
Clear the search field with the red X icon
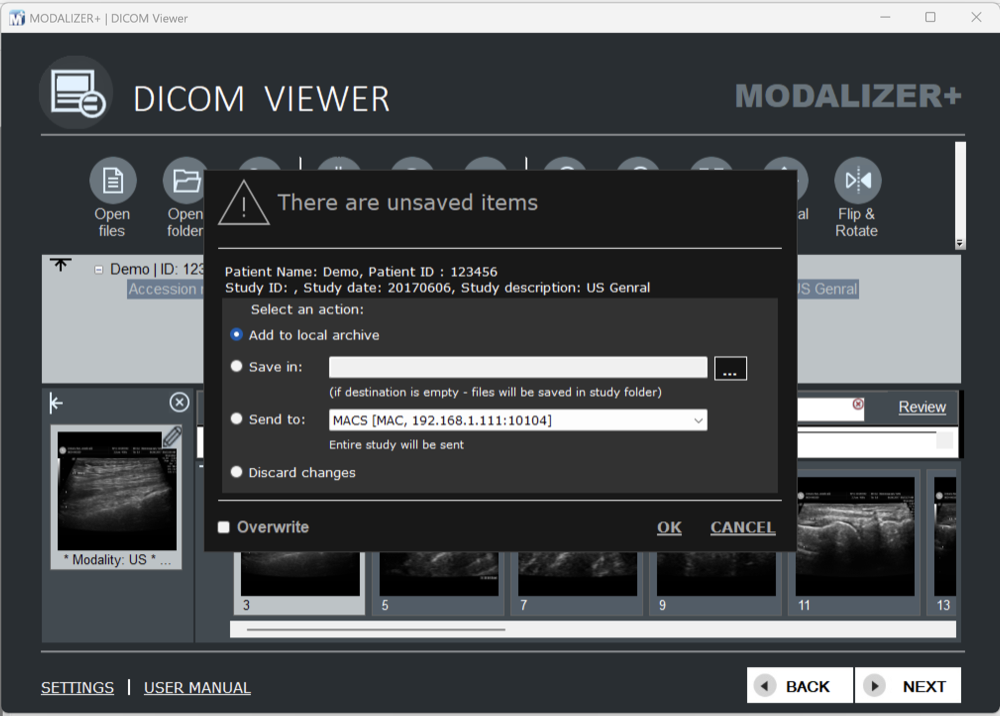(858, 404)
